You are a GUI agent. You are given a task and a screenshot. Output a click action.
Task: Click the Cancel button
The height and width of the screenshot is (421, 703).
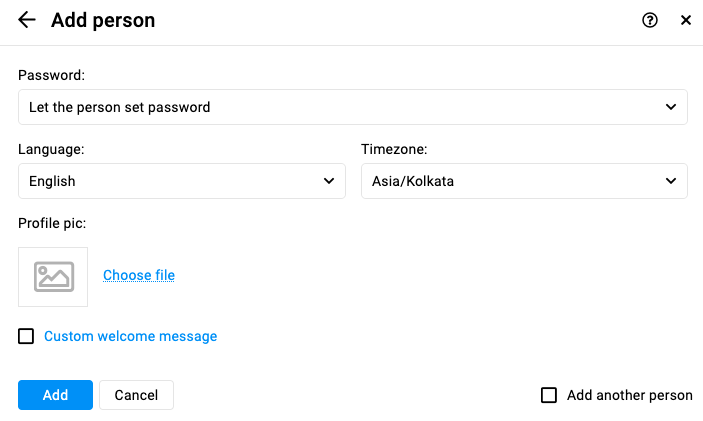(136, 395)
